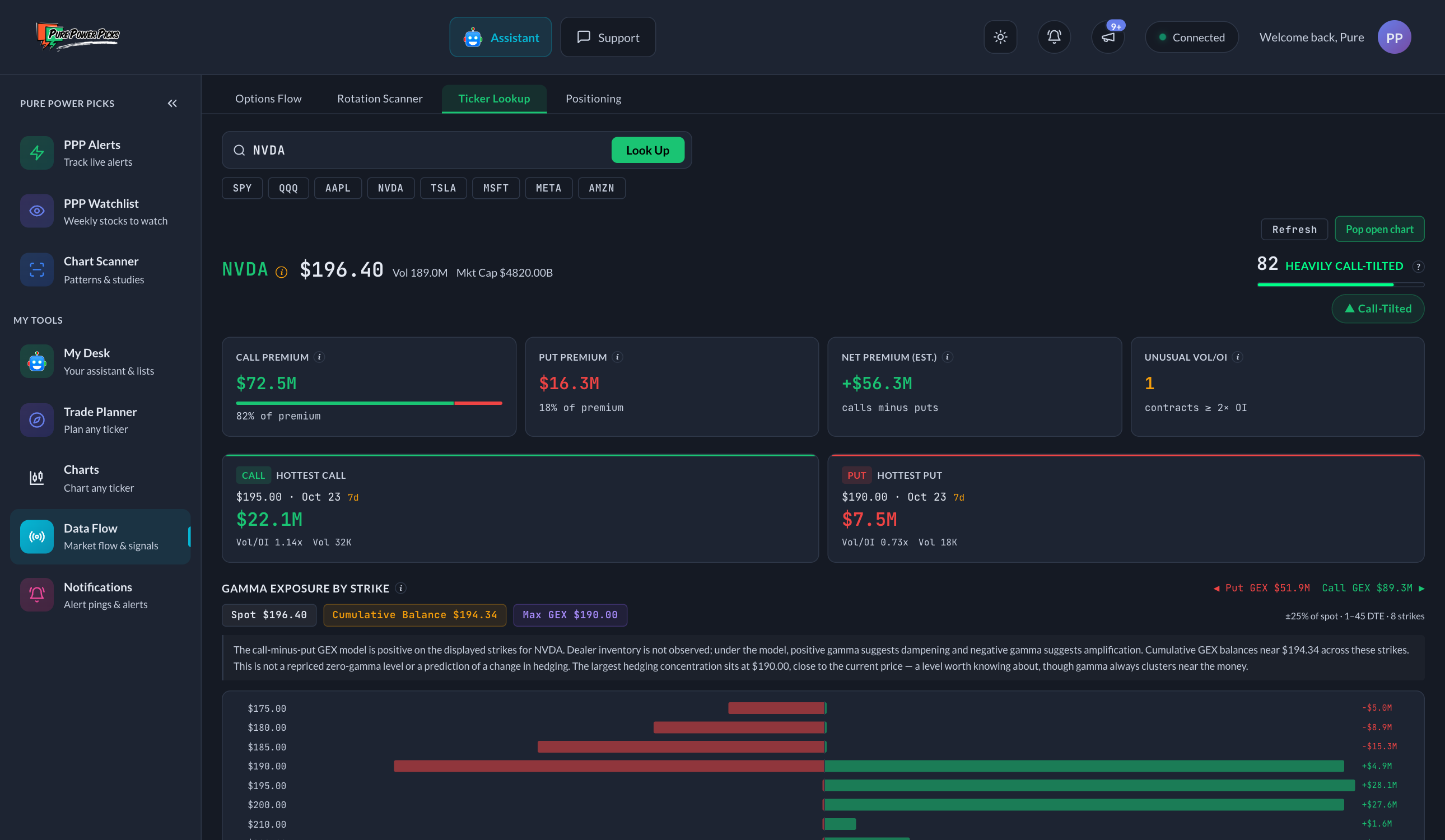Viewport: 1445px width, 840px height.
Task: Click the Call Premium ratio bar
Action: point(369,403)
